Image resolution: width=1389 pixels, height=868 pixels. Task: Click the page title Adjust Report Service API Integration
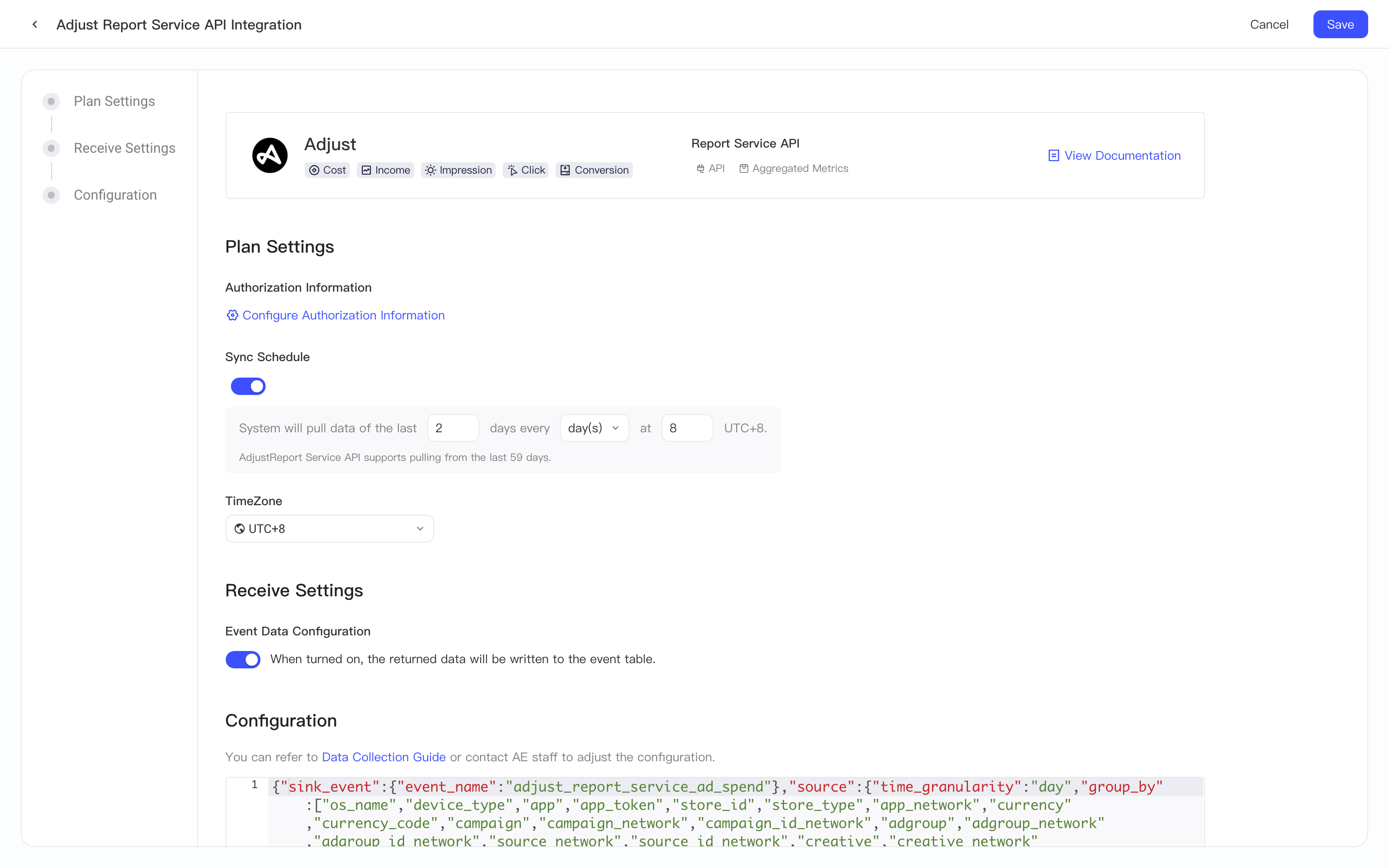tap(178, 25)
